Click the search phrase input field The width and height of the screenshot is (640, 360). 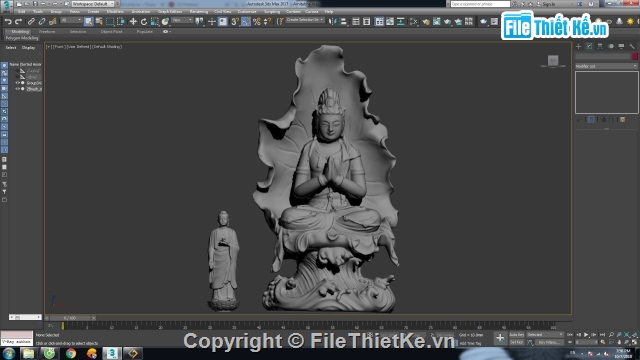point(480,4)
